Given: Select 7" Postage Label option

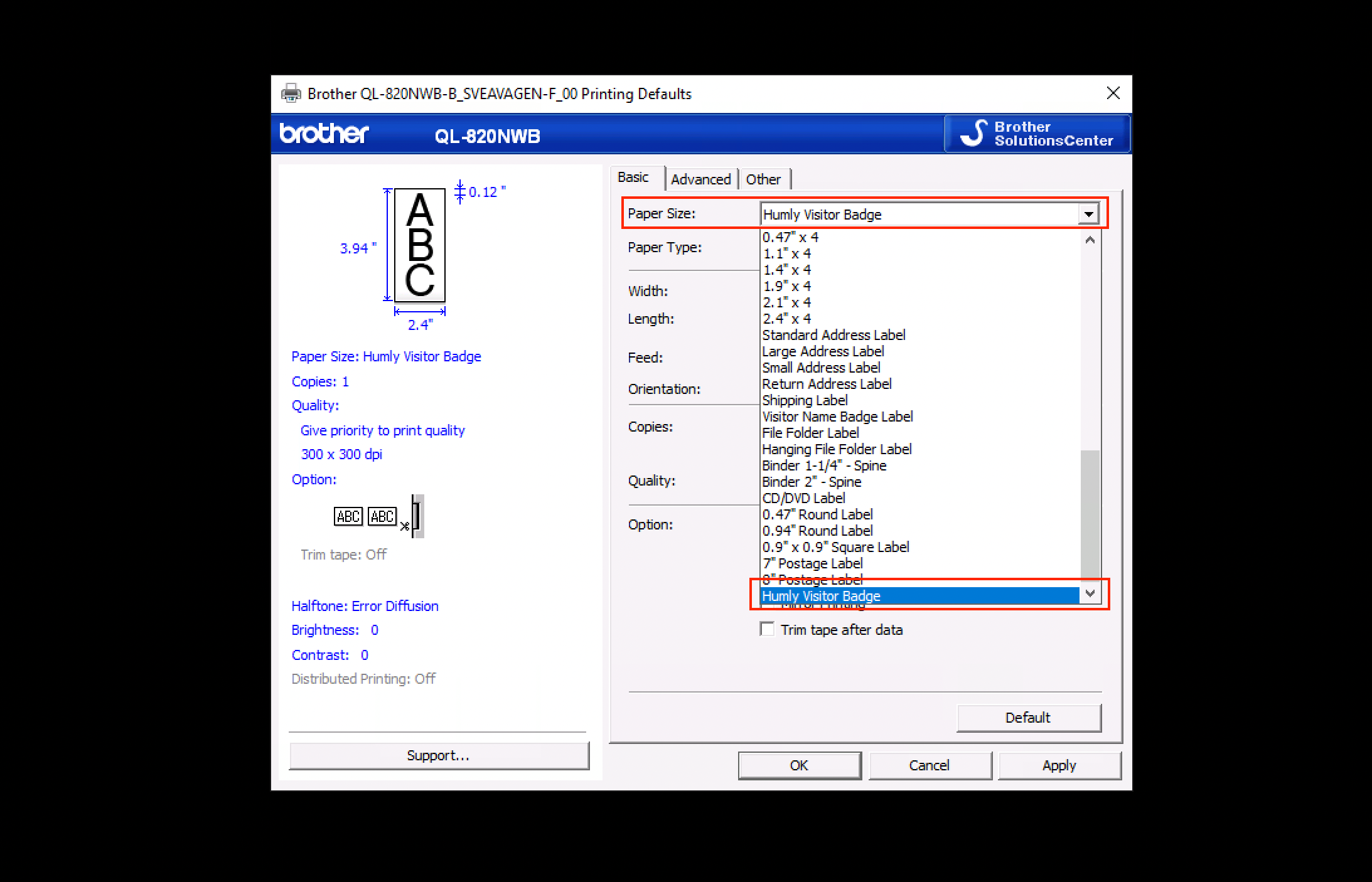Looking at the screenshot, I should [x=921, y=563].
